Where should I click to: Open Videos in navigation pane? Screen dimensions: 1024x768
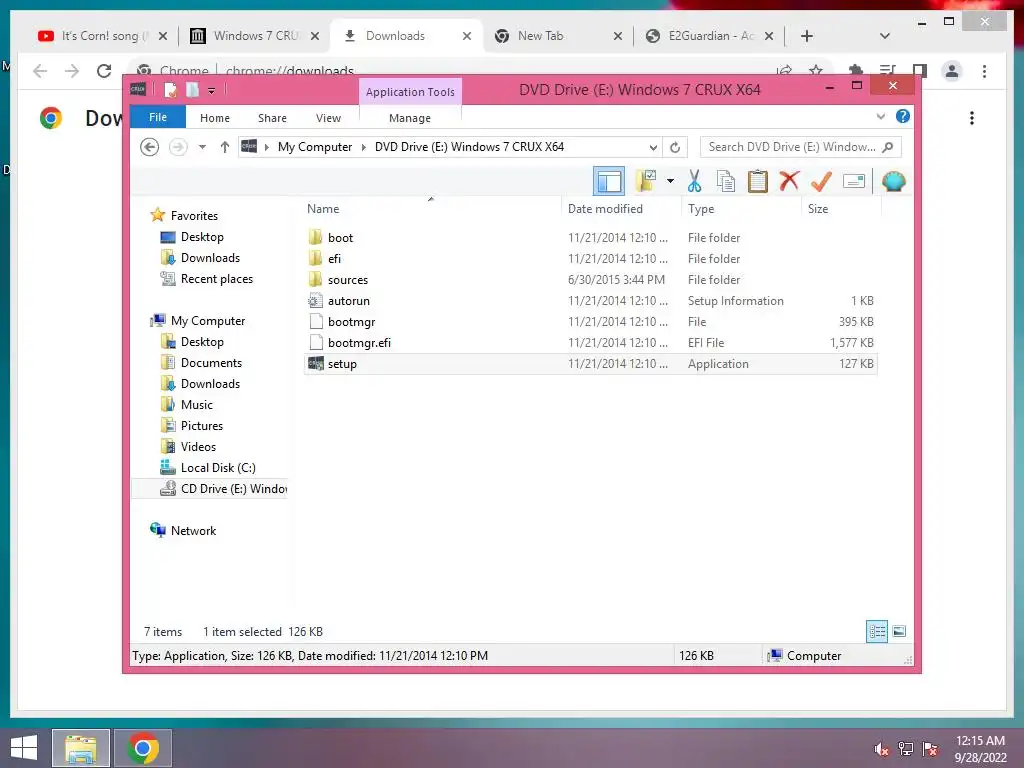coord(198,447)
